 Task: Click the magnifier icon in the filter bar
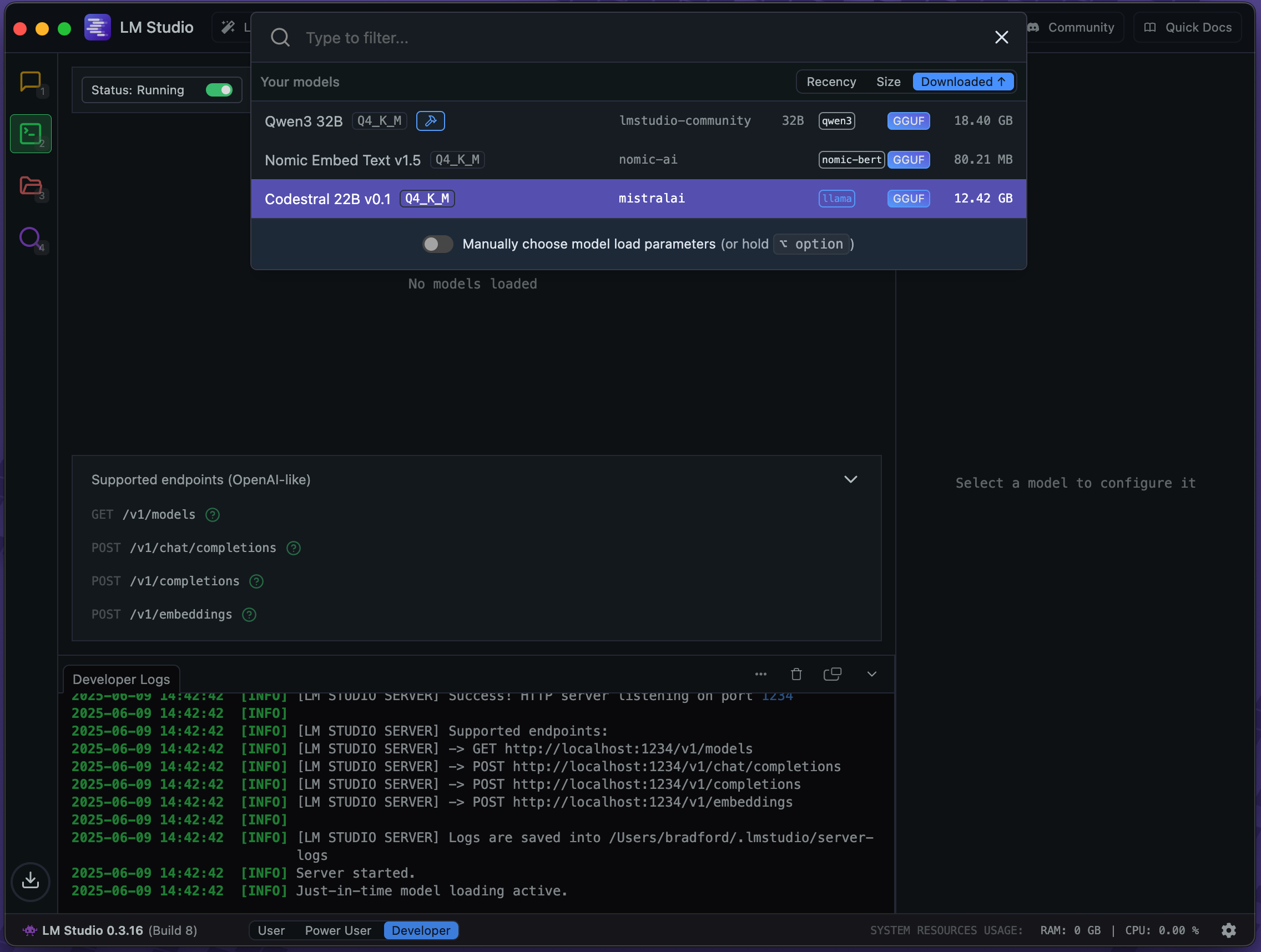(x=280, y=38)
